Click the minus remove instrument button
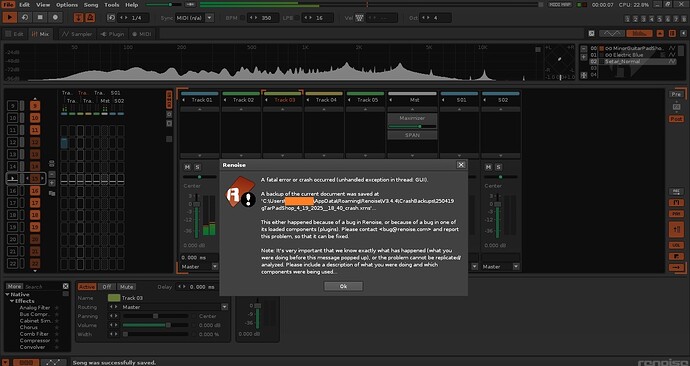The height and width of the screenshot is (366, 690). [x=584, y=48]
